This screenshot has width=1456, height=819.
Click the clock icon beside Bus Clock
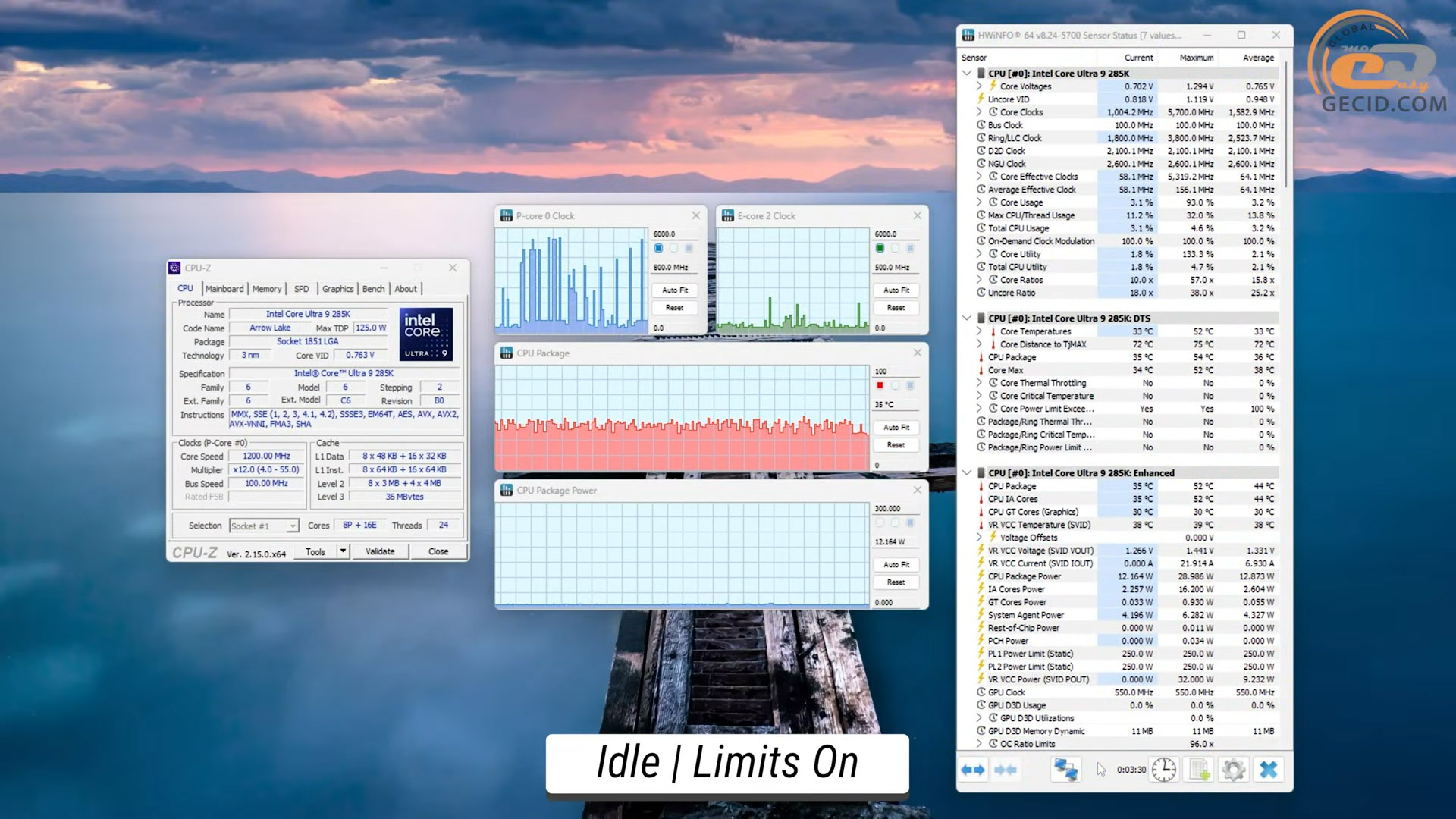[x=981, y=125]
